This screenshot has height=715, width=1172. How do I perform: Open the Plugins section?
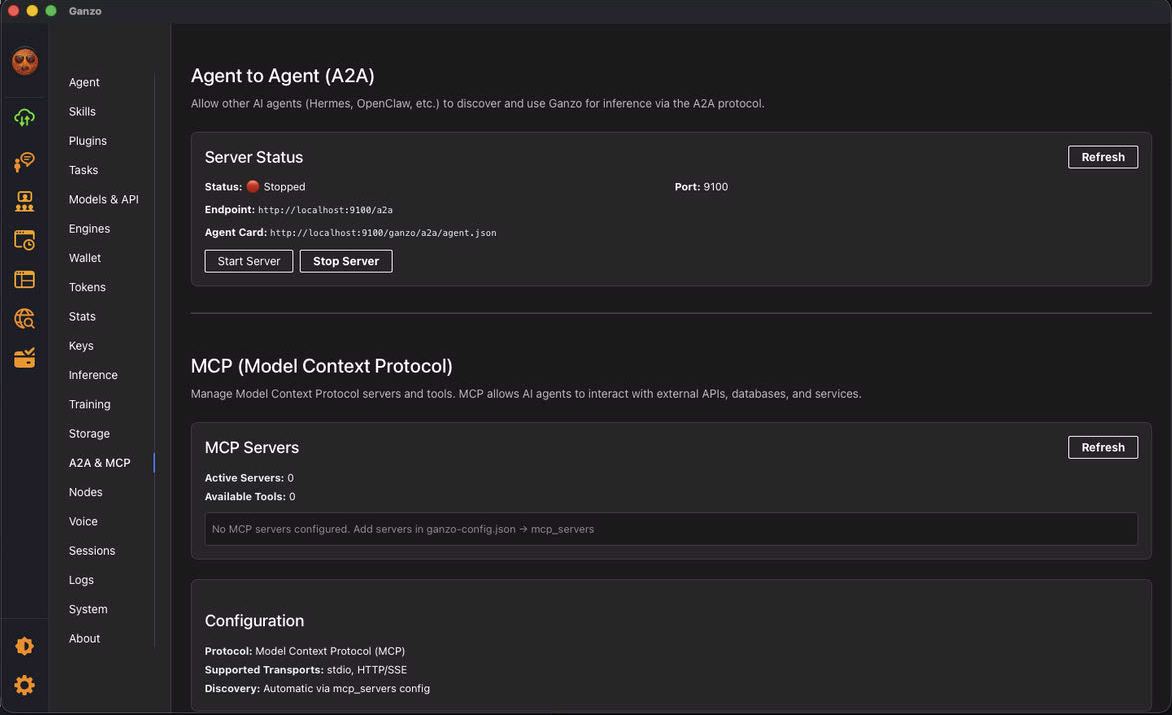pyautogui.click(x=87, y=140)
